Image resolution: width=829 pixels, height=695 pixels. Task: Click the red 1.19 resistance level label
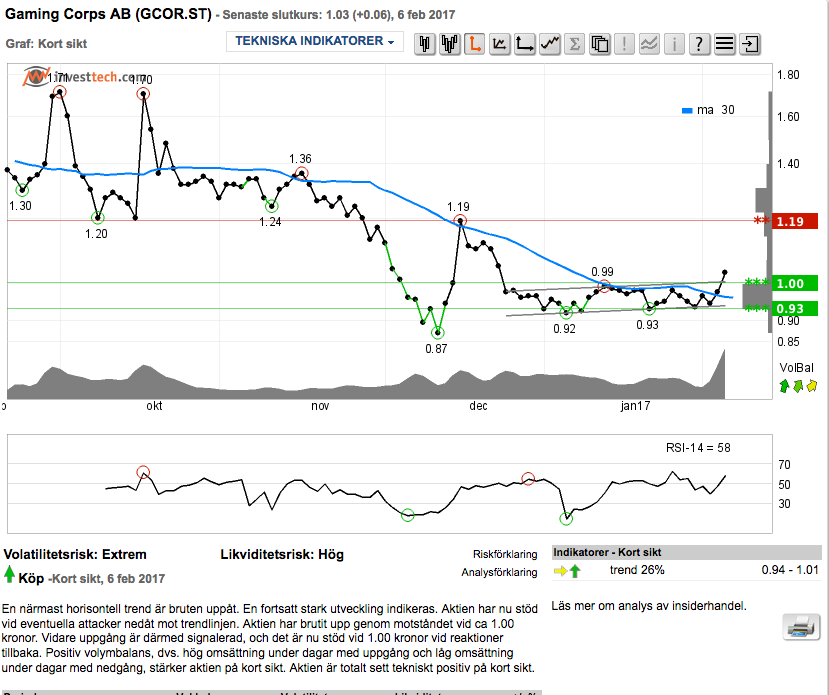795,221
